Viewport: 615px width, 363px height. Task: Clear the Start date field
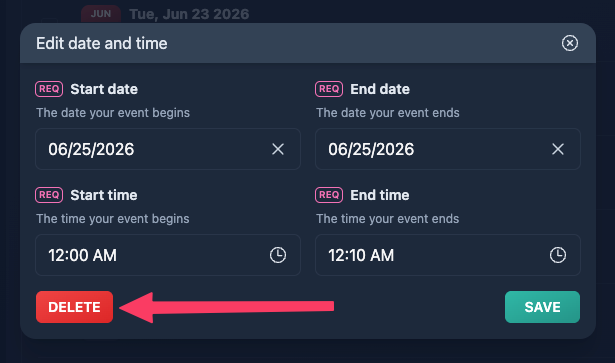[278, 149]
